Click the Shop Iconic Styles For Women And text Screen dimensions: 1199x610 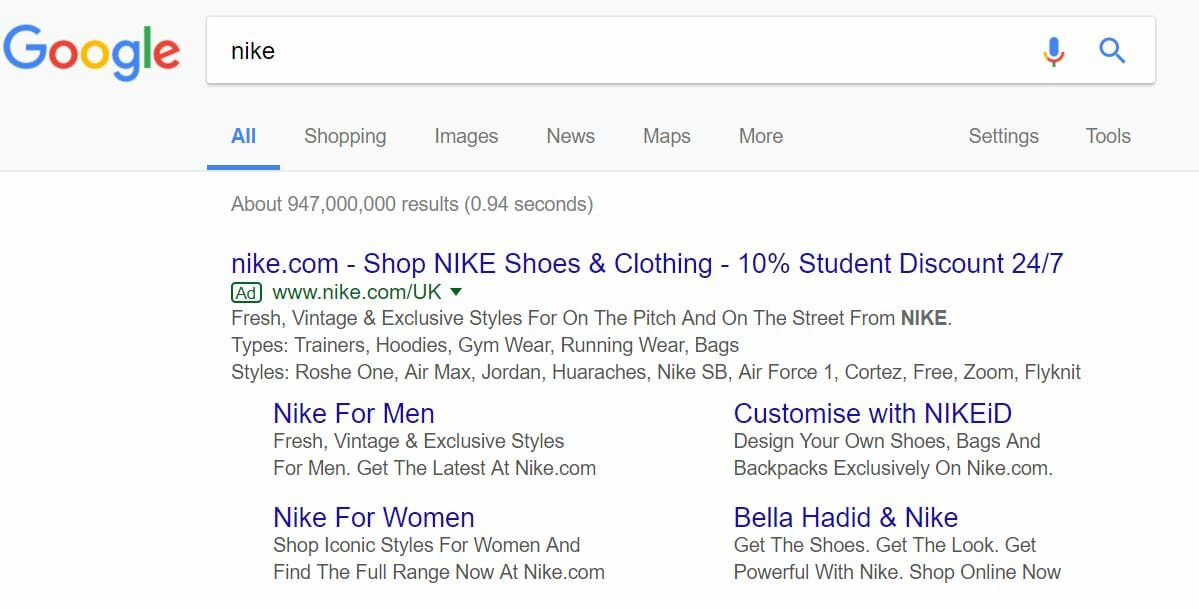pos(427,545)
